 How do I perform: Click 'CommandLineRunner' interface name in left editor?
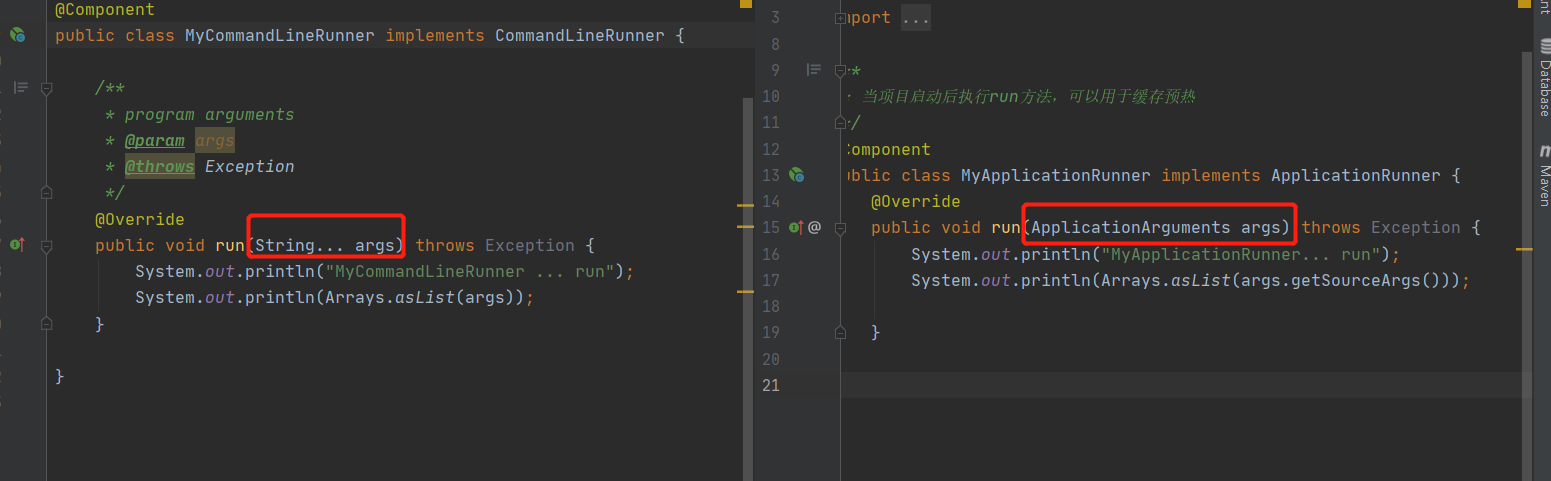580,36
